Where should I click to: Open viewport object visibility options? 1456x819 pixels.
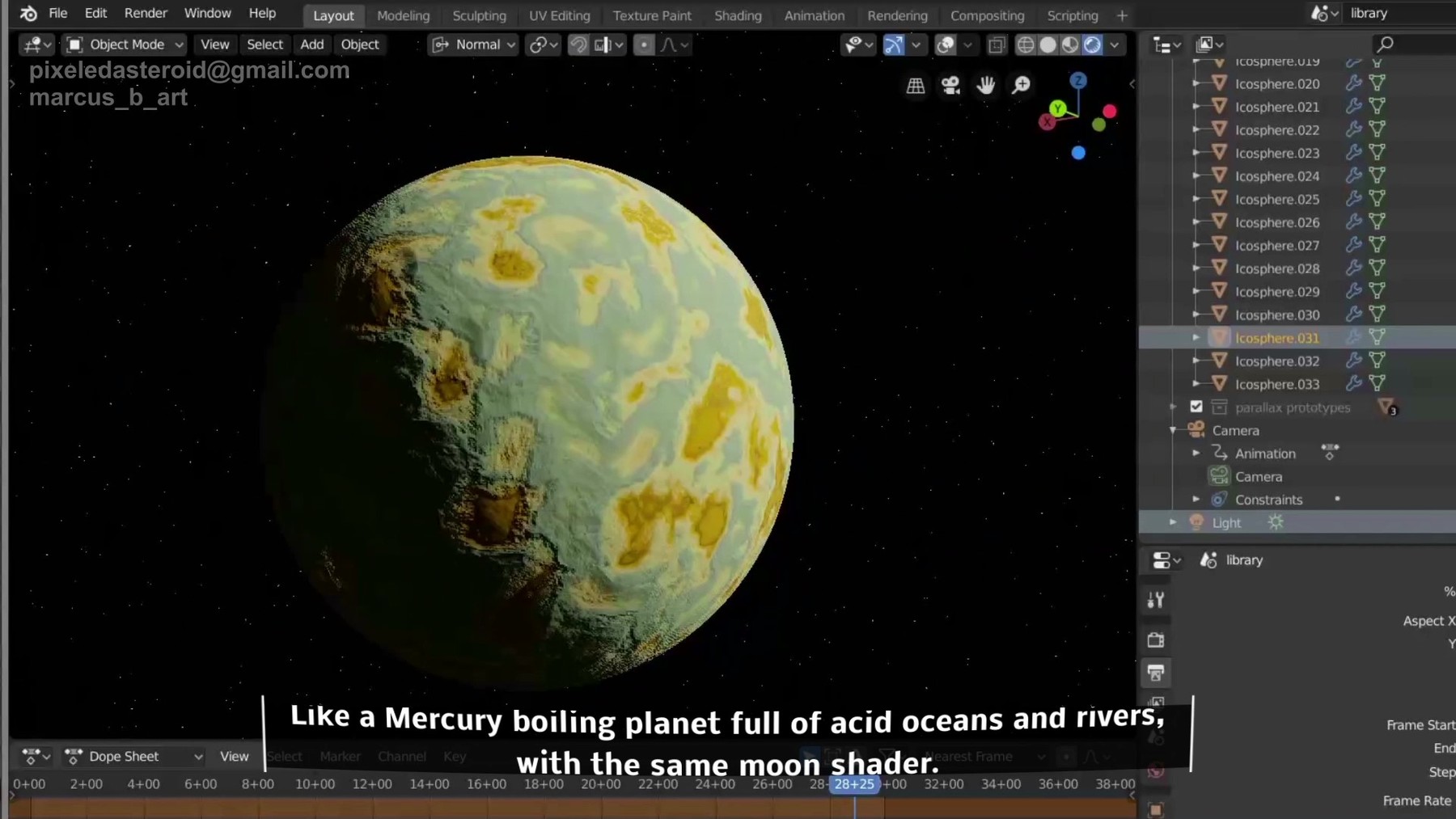coord(859,44)
